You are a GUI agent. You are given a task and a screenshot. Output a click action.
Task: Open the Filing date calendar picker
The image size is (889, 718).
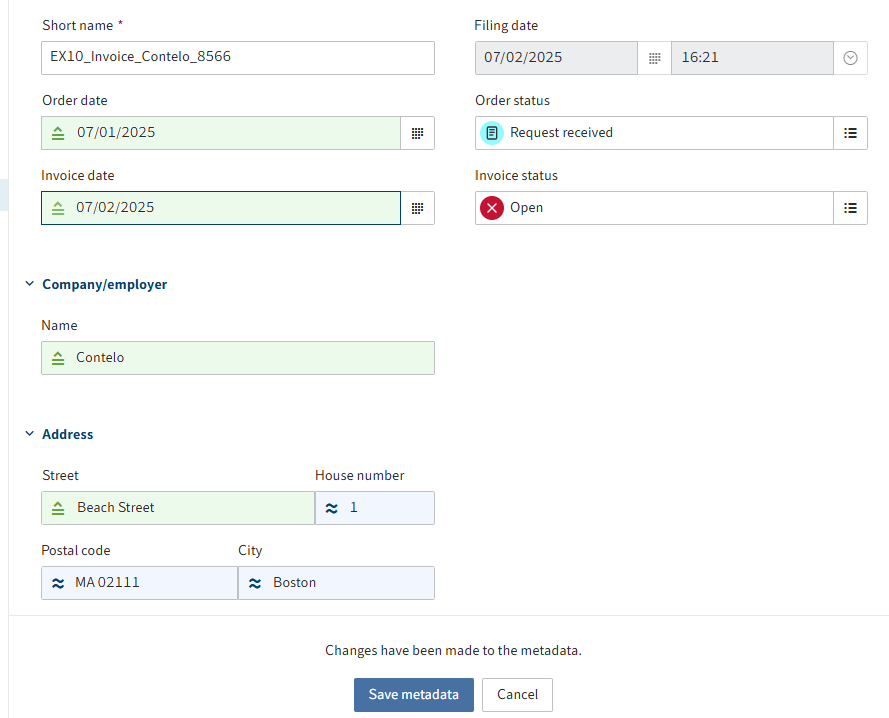click(654, 58)
